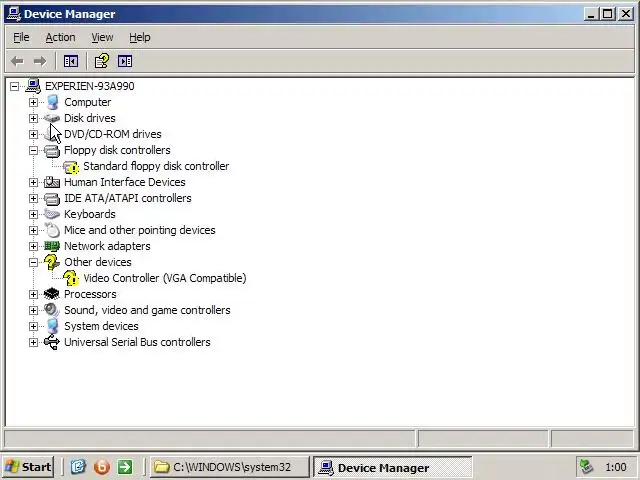Select 'Standard floppy disk controller' text
The width and height of the screenshot is (640, 480).
click(x=156, y=166)
